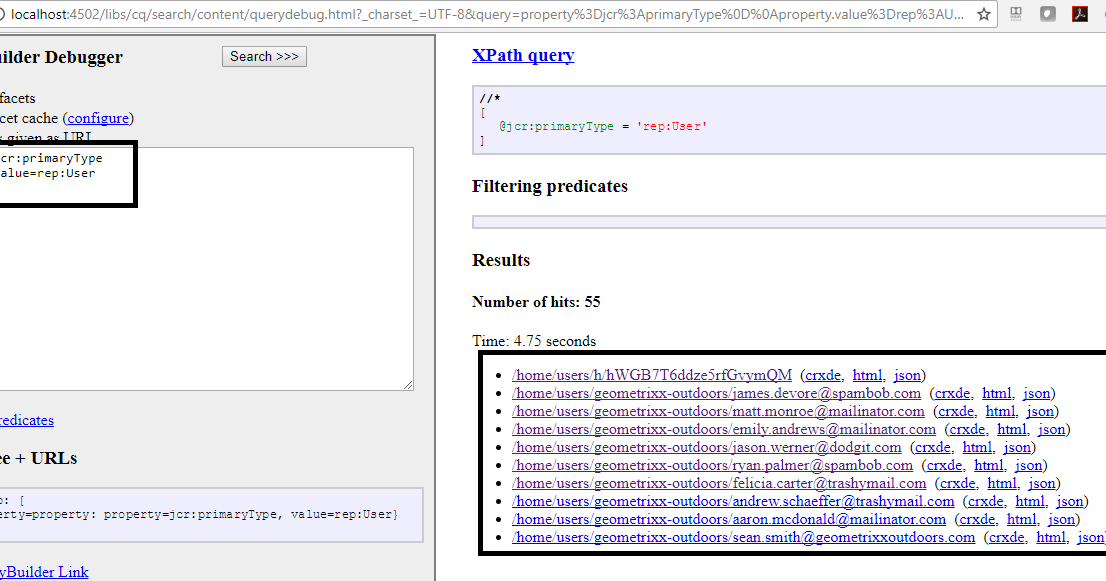The image size is (1106, 581).
Task: Open html view for felicia.carter@trashymail.com
Action: tap(1002, 483)
